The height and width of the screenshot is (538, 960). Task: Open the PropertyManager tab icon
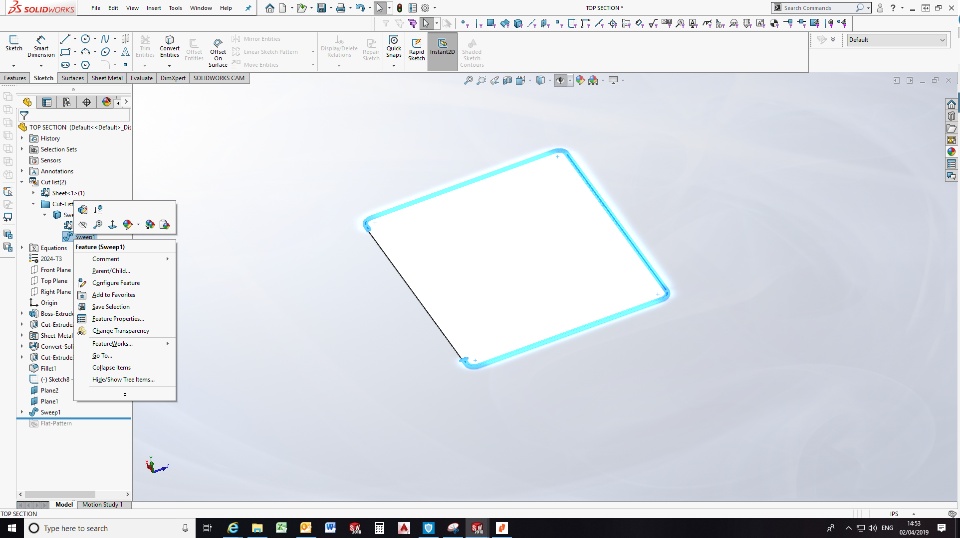pos(47,102)
